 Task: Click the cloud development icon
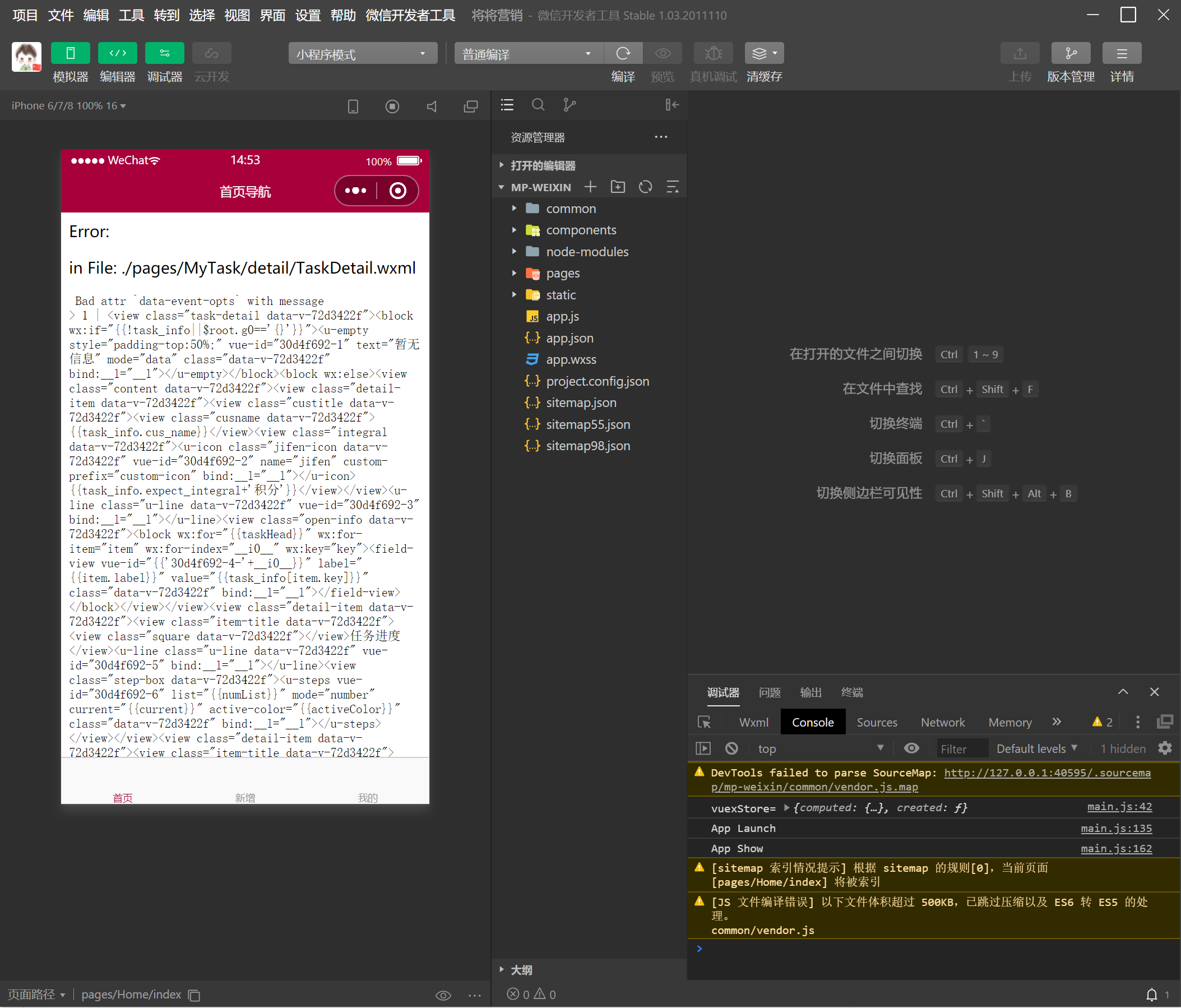point(211,53)
